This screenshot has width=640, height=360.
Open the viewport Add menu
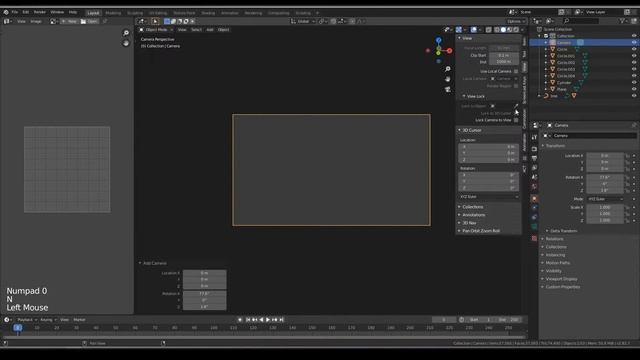210,30
